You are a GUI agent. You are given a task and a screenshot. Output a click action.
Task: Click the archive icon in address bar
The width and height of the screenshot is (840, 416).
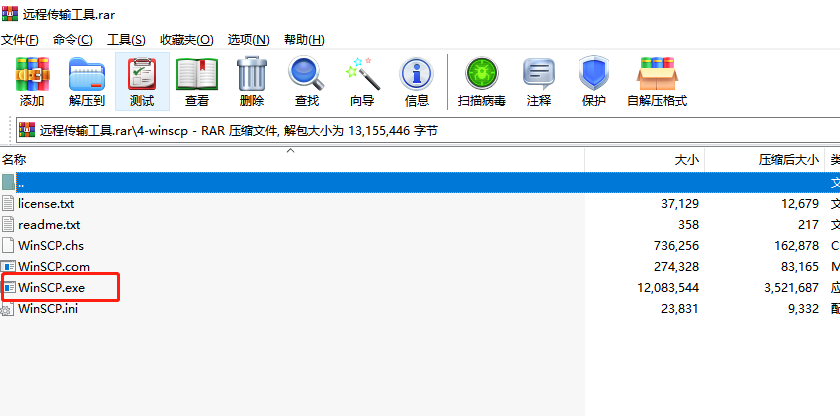pyautogui.click(x=27, y=130)
